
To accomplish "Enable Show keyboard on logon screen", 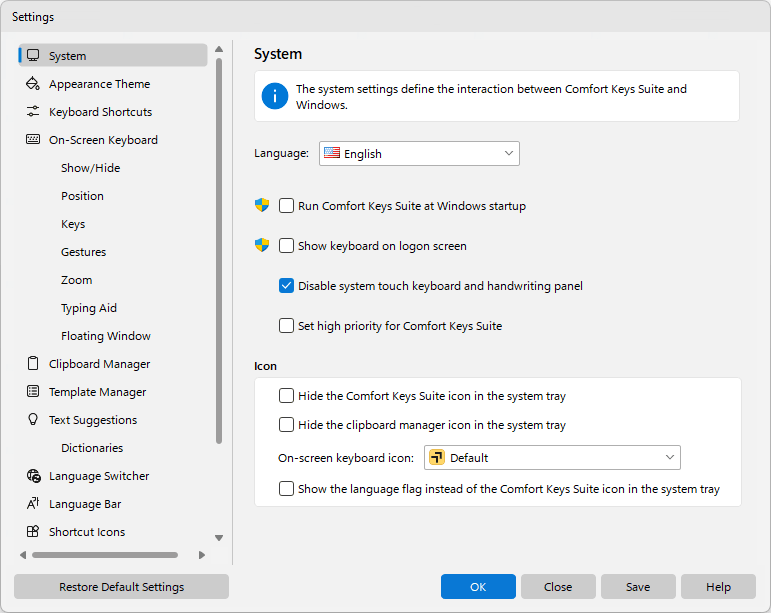I will tap(286, 245).
